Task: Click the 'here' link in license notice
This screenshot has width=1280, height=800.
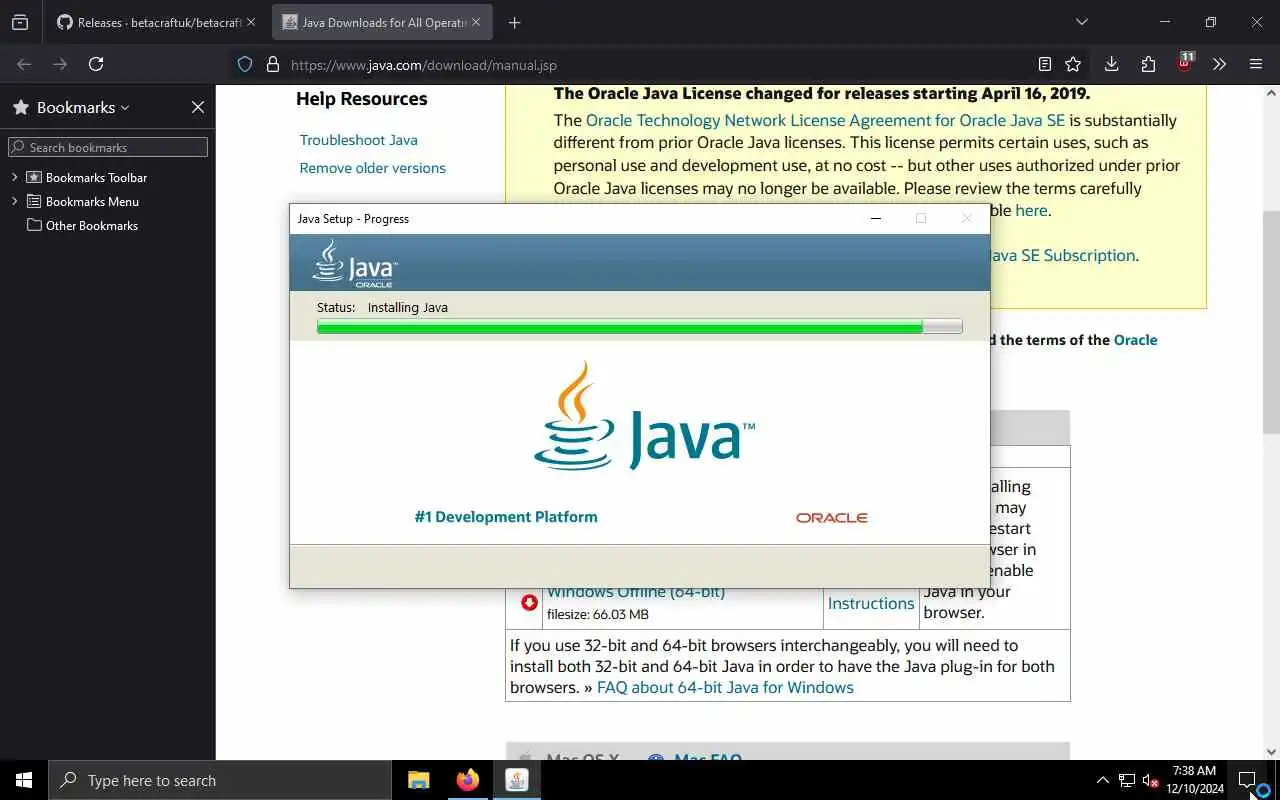Action: click(x=1031, y=211)
